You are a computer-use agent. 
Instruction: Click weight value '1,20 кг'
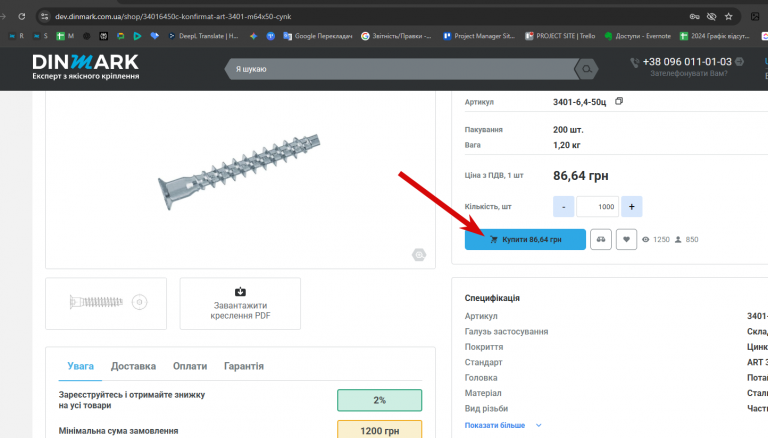point(567,145)
